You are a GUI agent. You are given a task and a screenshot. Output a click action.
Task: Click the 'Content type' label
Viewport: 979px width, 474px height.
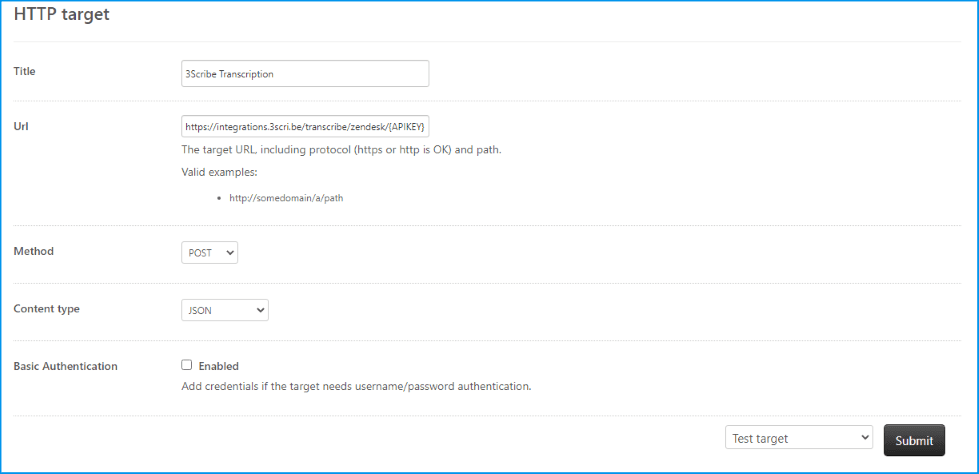(x=47, y=309)
